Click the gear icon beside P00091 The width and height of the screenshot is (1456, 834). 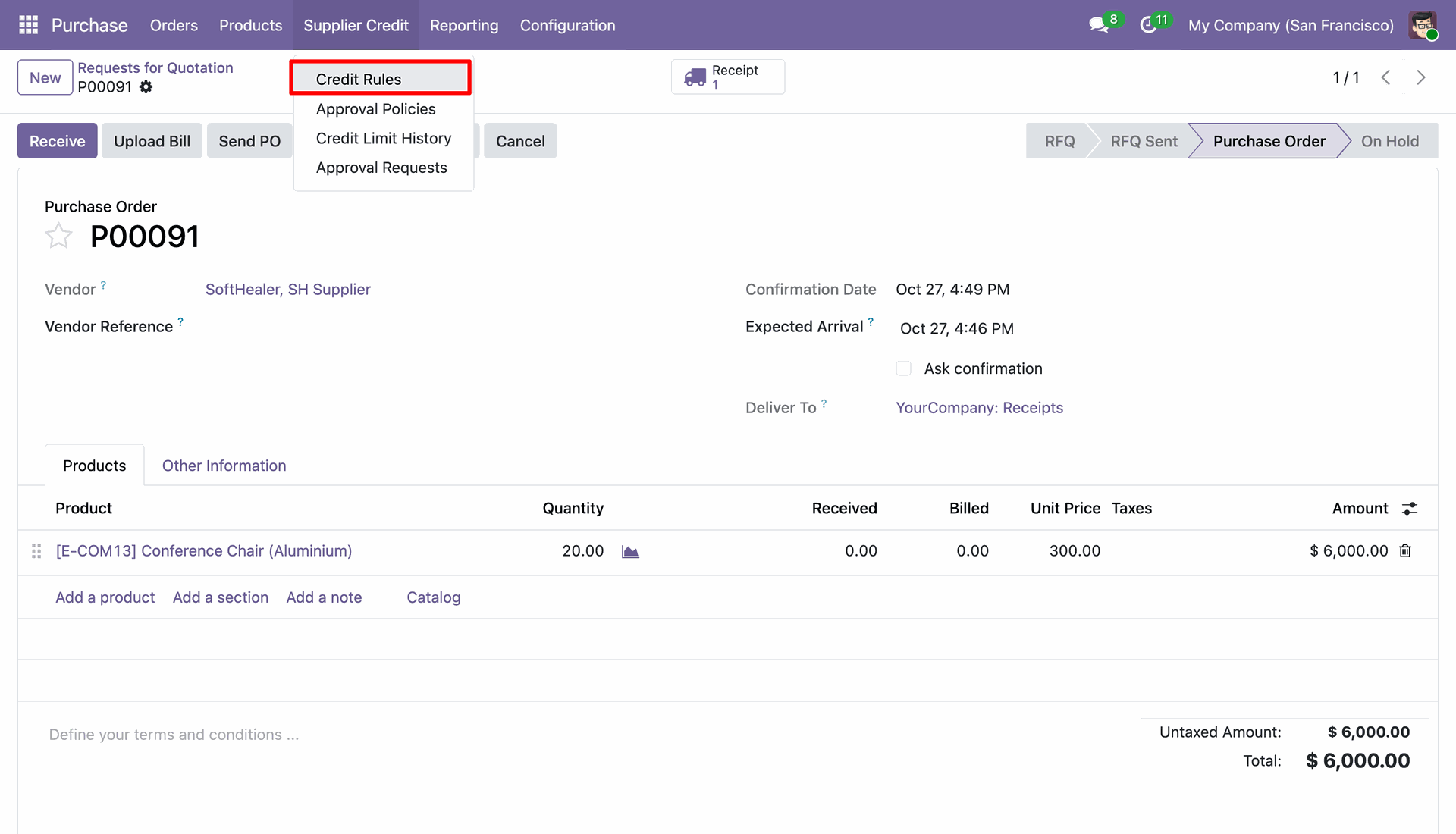pyautogui.click(x=146, y=87)
